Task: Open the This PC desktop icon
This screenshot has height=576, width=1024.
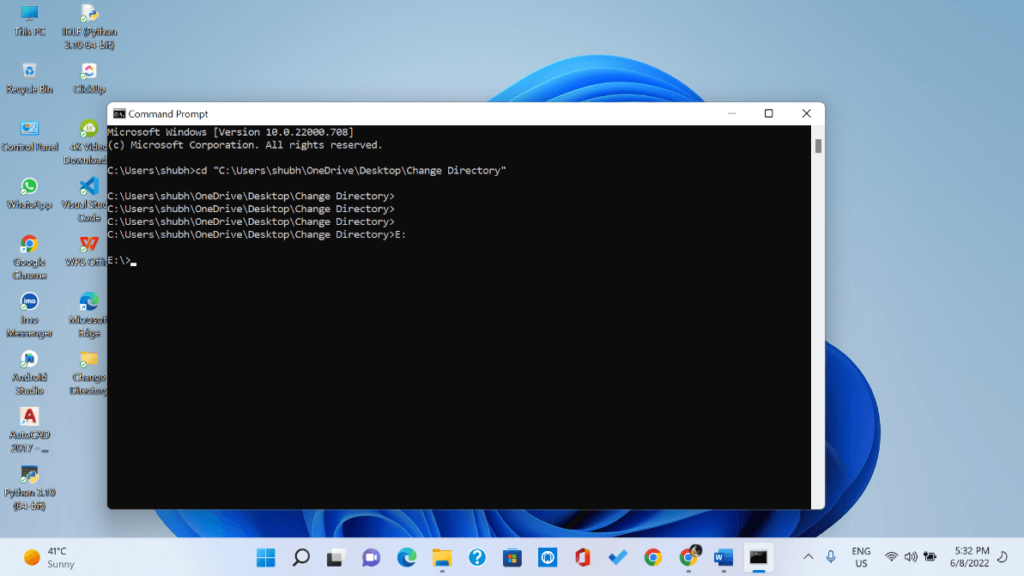Action: coord(29,20)
